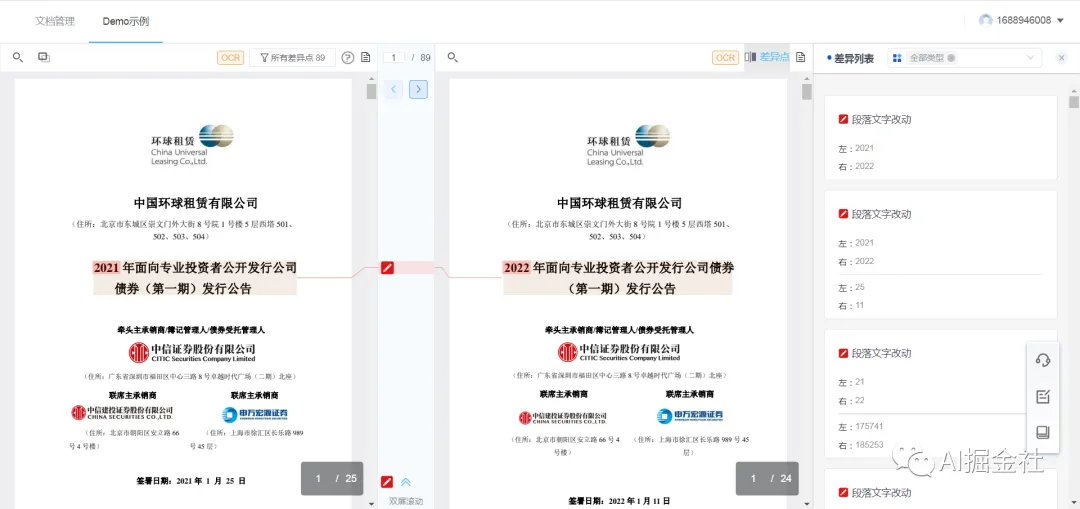This screenshot has width=1080, height=509.
Task: Open the 全部类型 type dropdown
Action: coord(964,58)
